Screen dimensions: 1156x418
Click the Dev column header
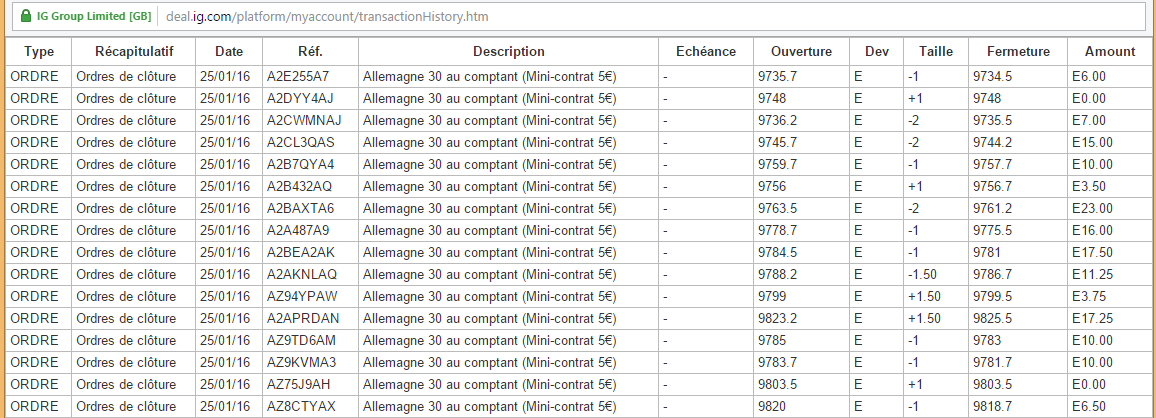875,52
